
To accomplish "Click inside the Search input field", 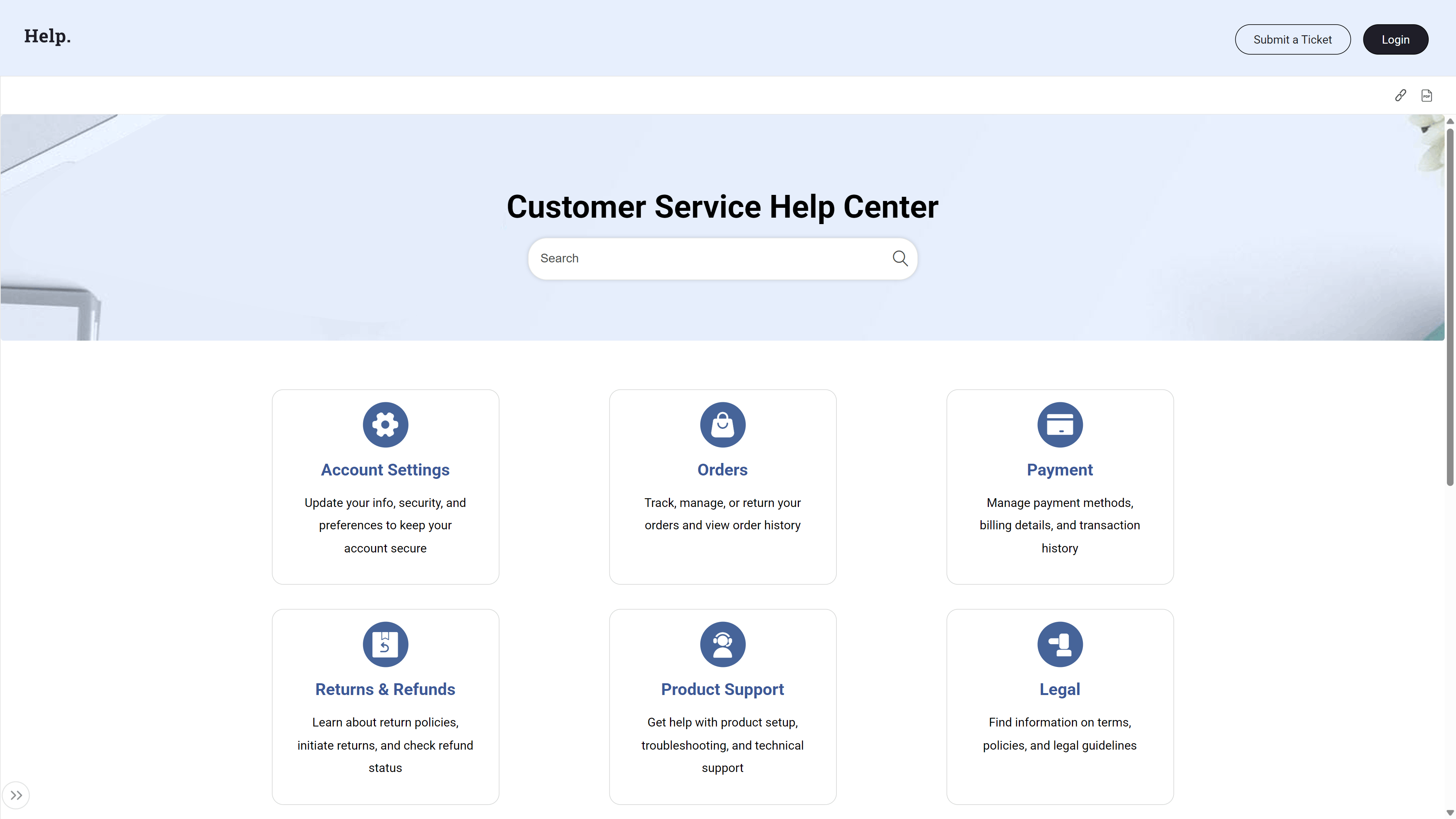I will click(x=678, y=258).
